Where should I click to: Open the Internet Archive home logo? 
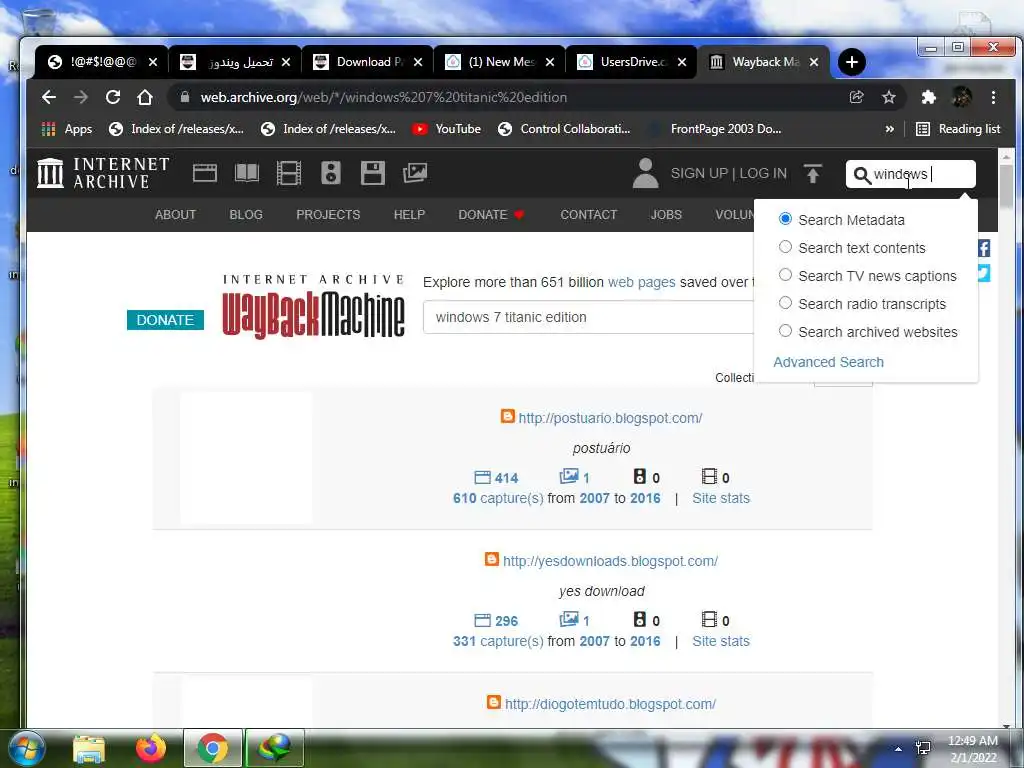point(103,173)
